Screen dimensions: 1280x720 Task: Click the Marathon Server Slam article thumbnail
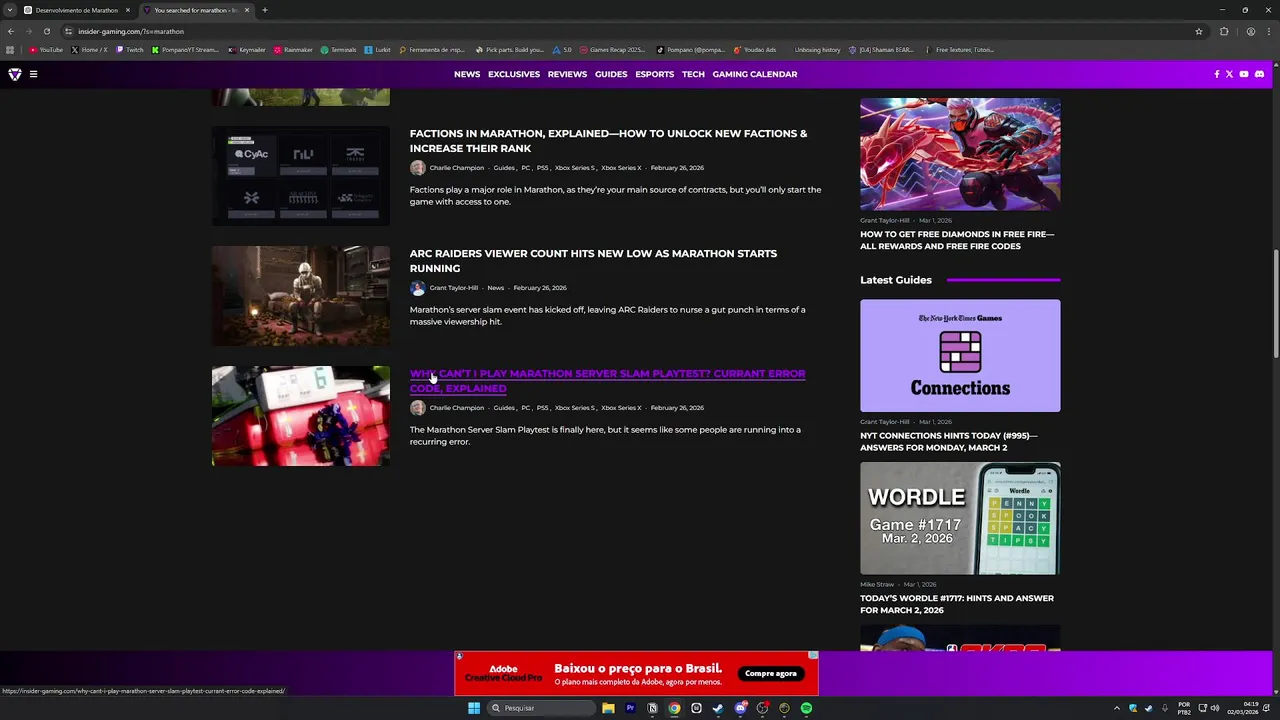coord(301,416)
